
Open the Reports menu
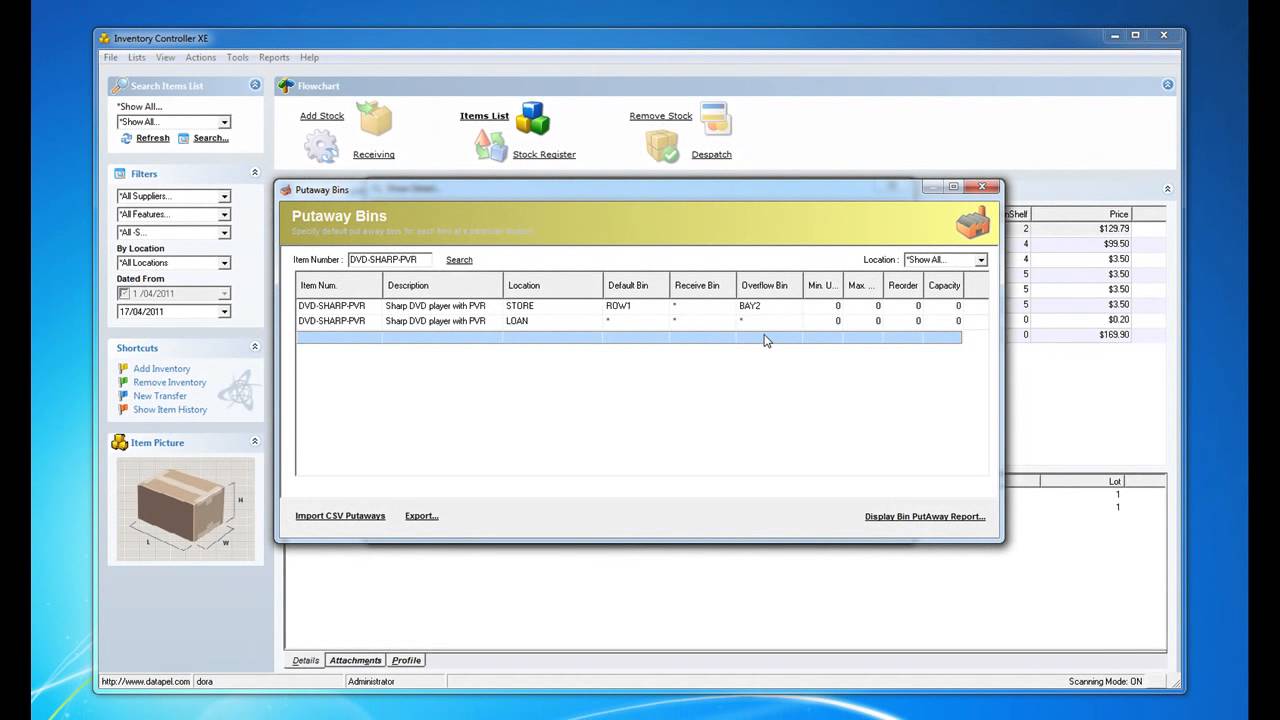point(274,58)
